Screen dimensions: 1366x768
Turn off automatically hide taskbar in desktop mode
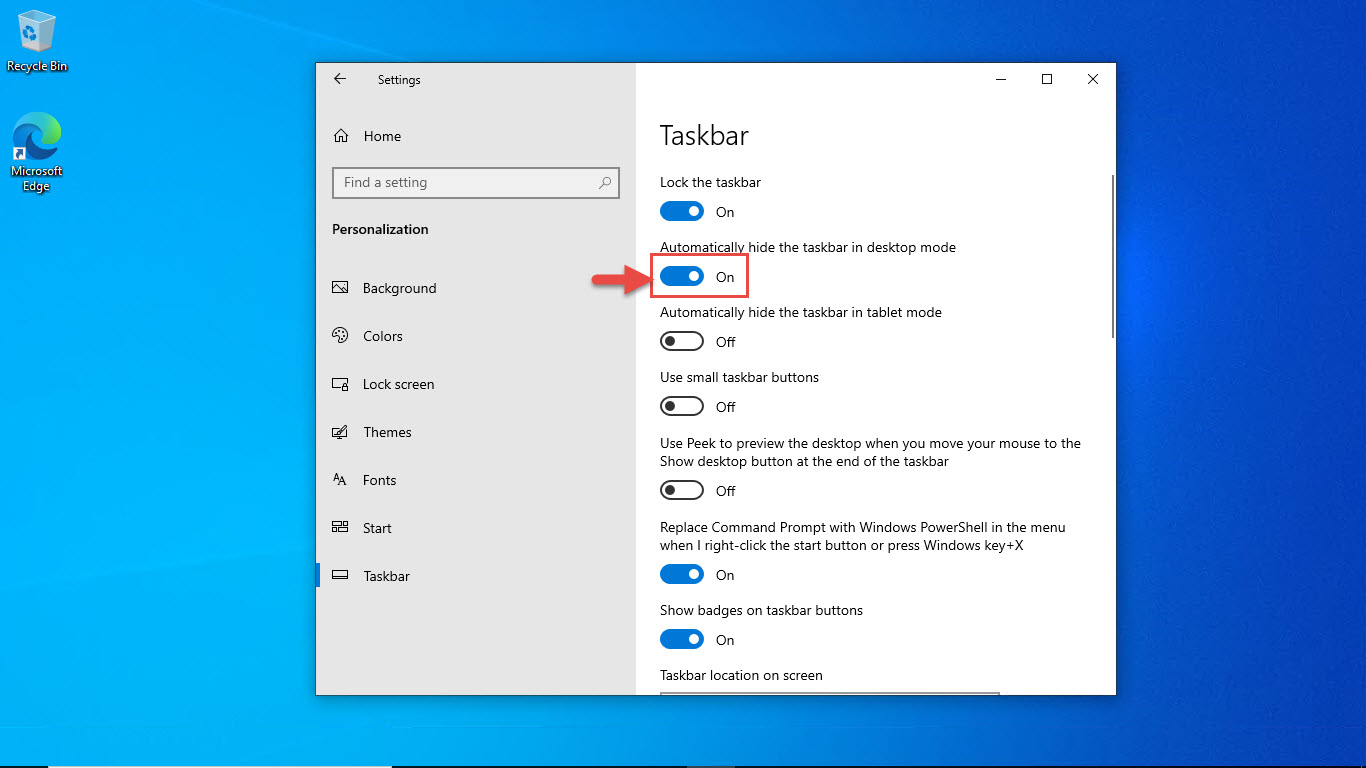[682, 276]
